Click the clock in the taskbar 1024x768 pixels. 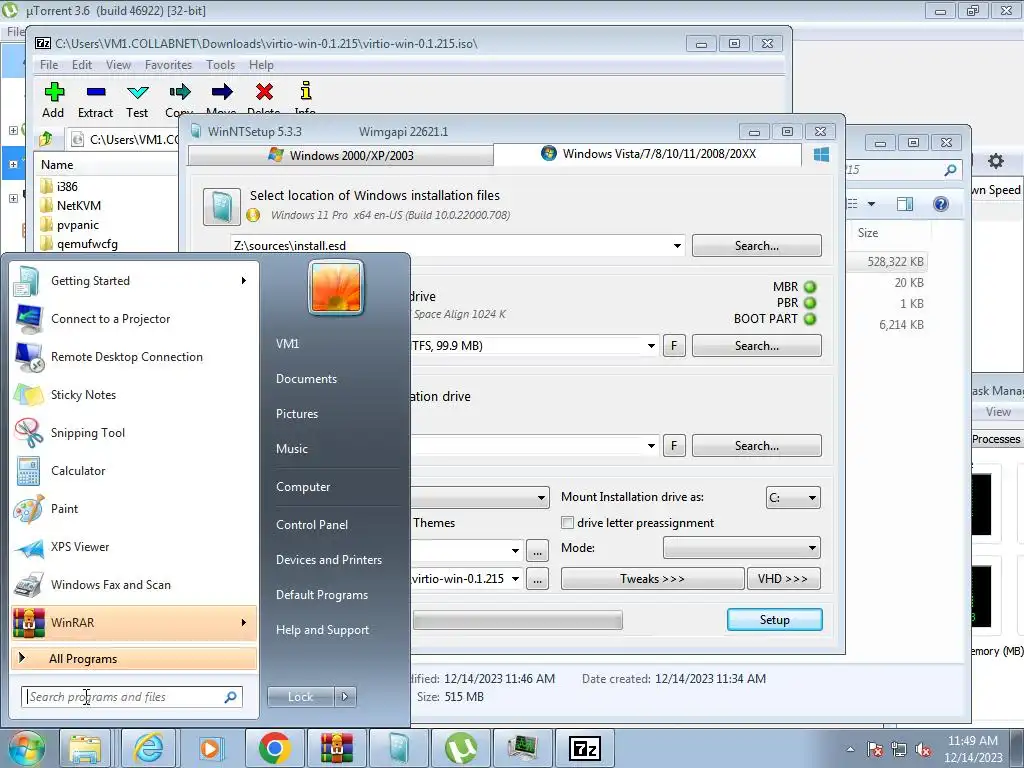[972, 749]
